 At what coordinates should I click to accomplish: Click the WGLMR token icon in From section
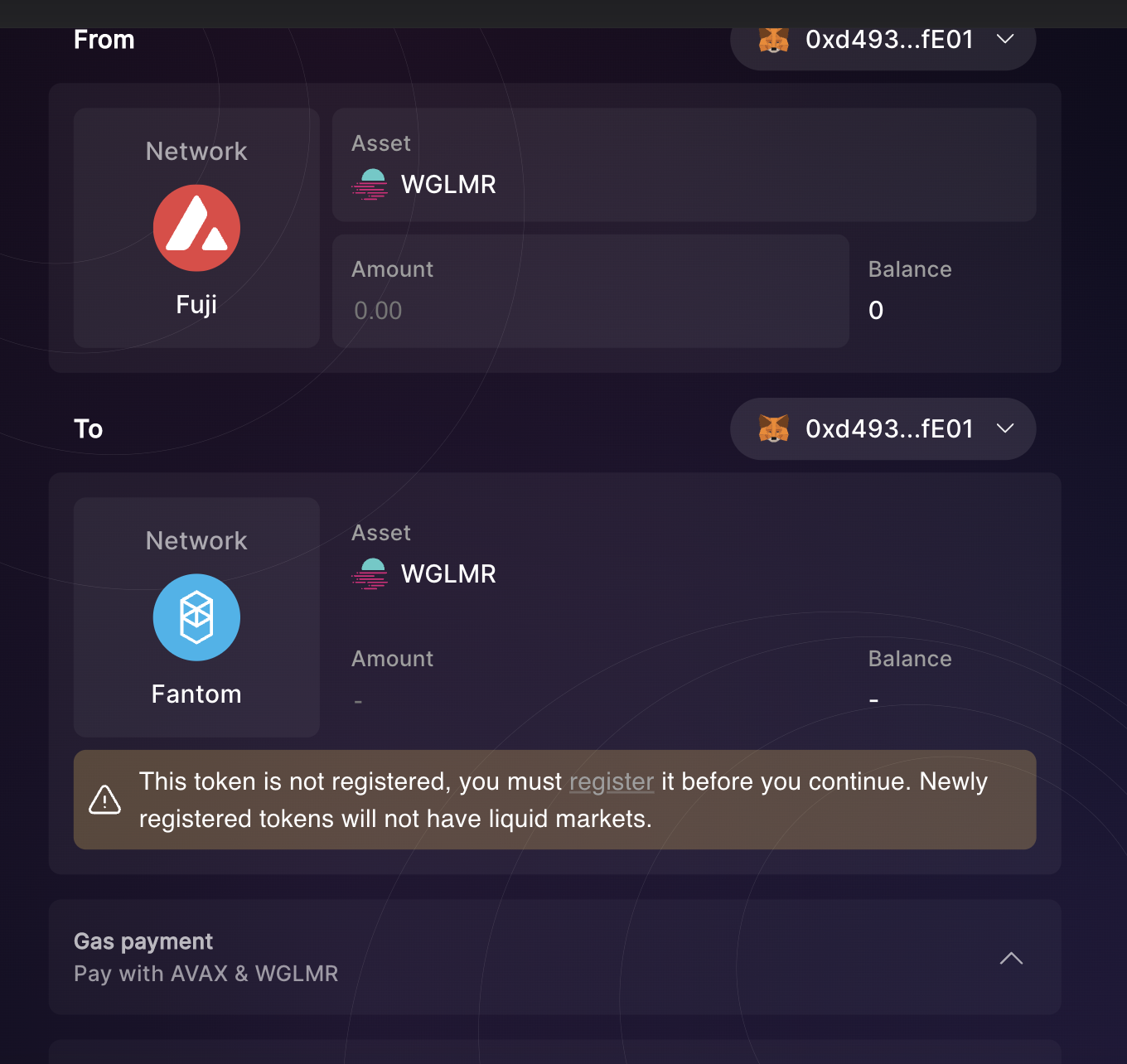(370, 184)
